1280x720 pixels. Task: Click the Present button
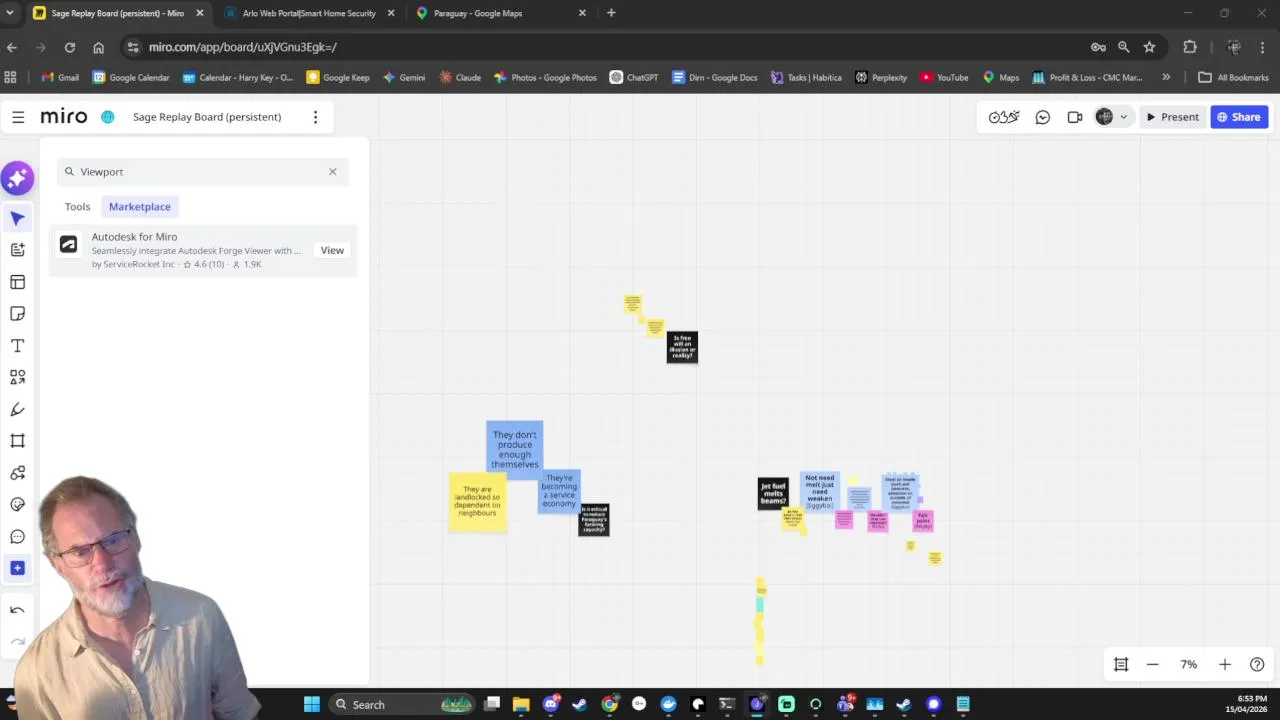[x=1172, y=117]
